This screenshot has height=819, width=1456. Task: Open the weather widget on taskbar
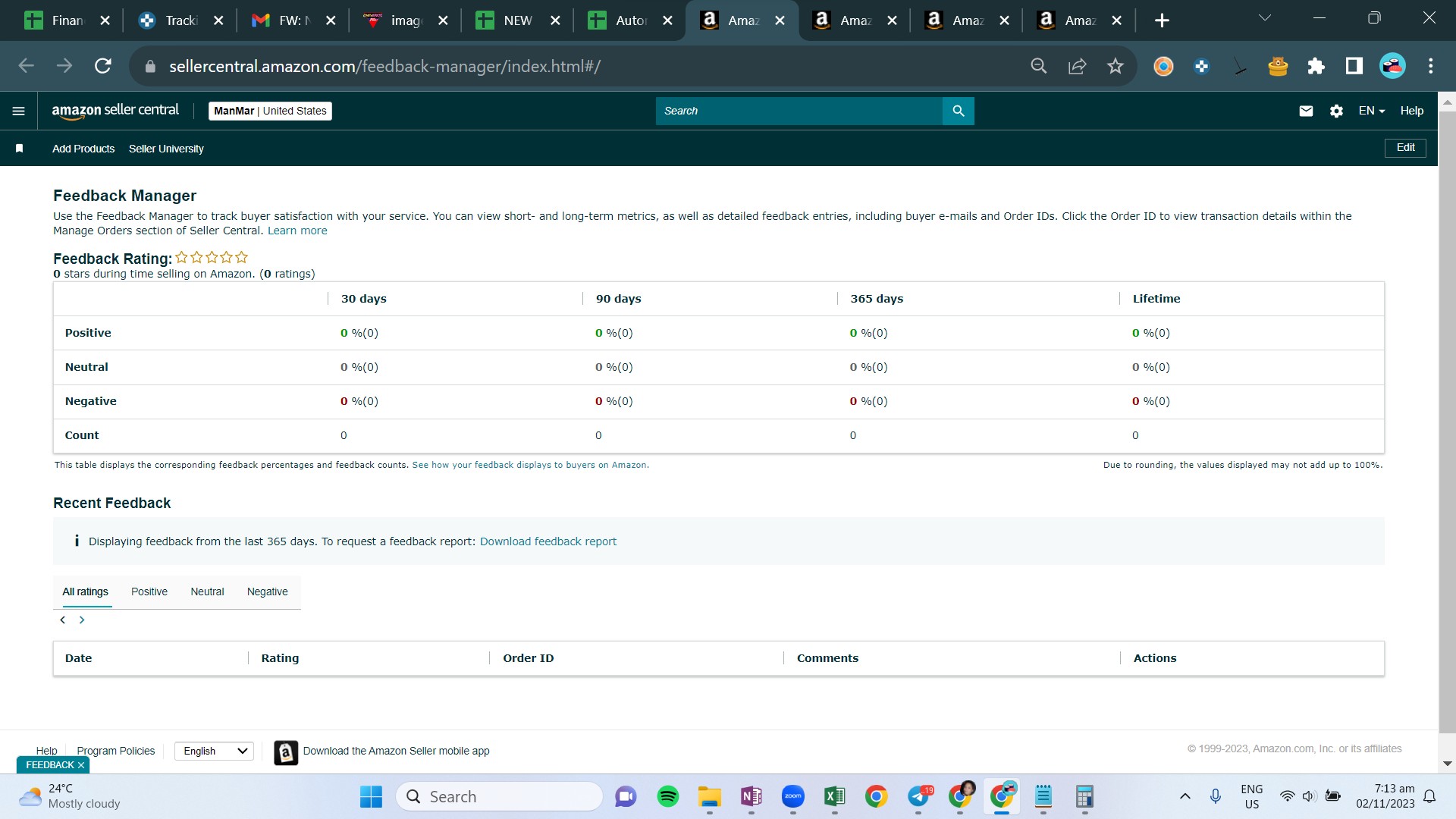click(x=70, y=797)
